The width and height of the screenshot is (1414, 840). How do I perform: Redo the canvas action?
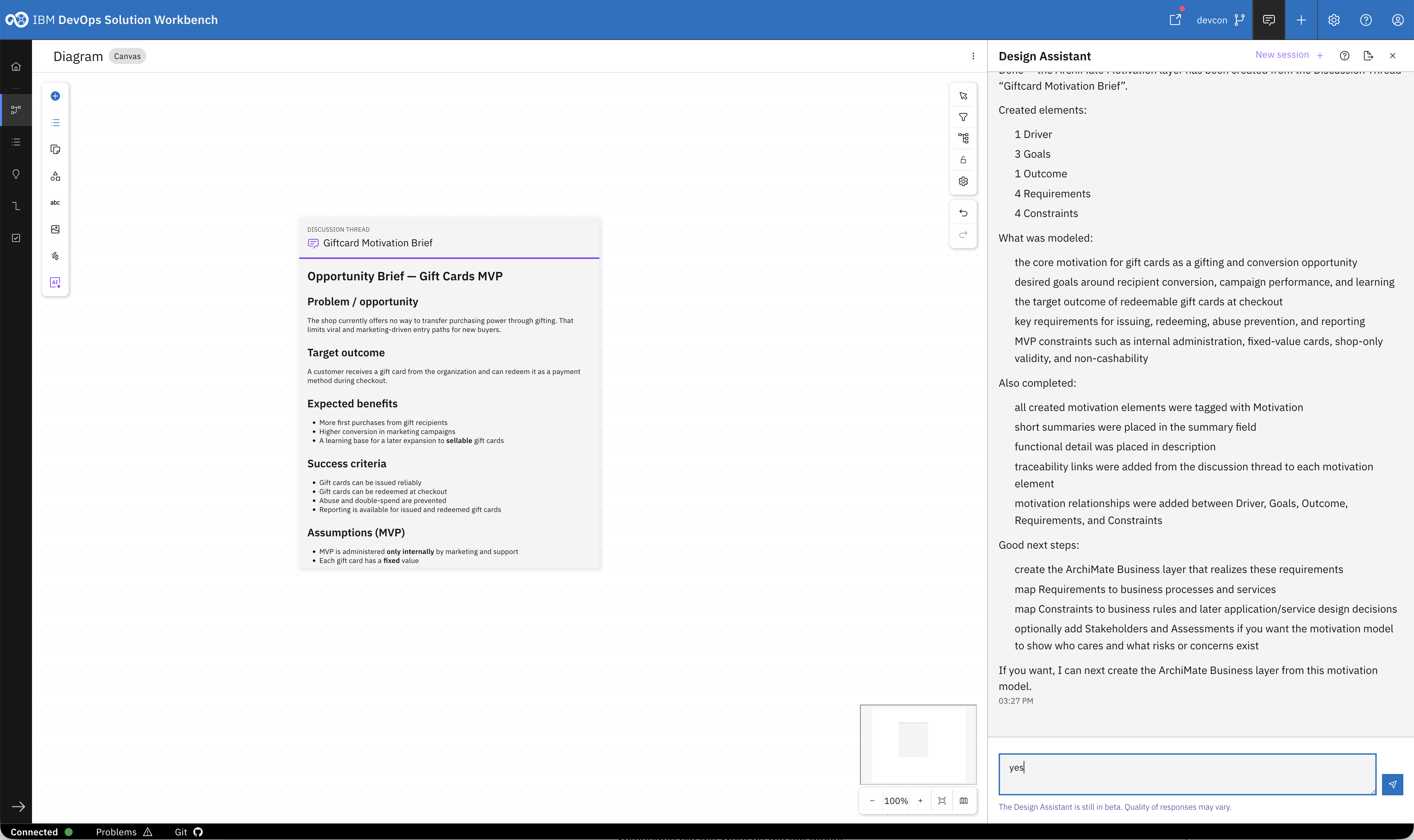[x=963, y=235]
